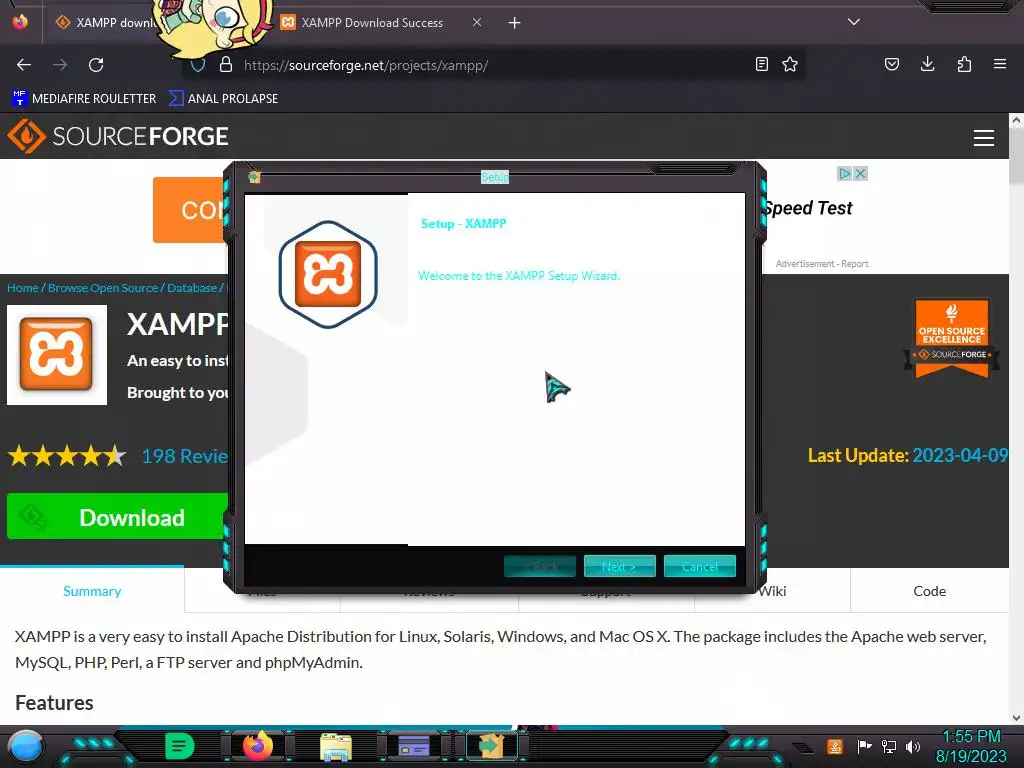1024x768 pixels.
Task: Click the Firefox forward arrow
Action: pos(60,65)
